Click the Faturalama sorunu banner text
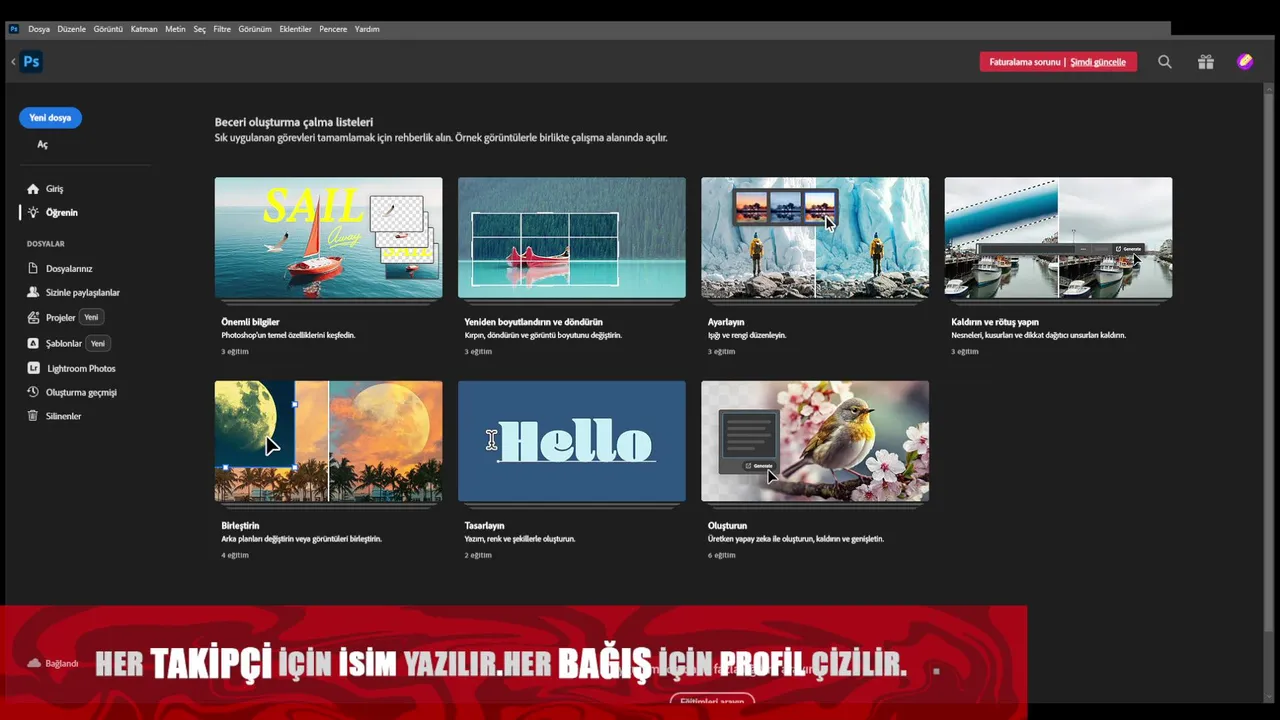 tap(1024, 62)
